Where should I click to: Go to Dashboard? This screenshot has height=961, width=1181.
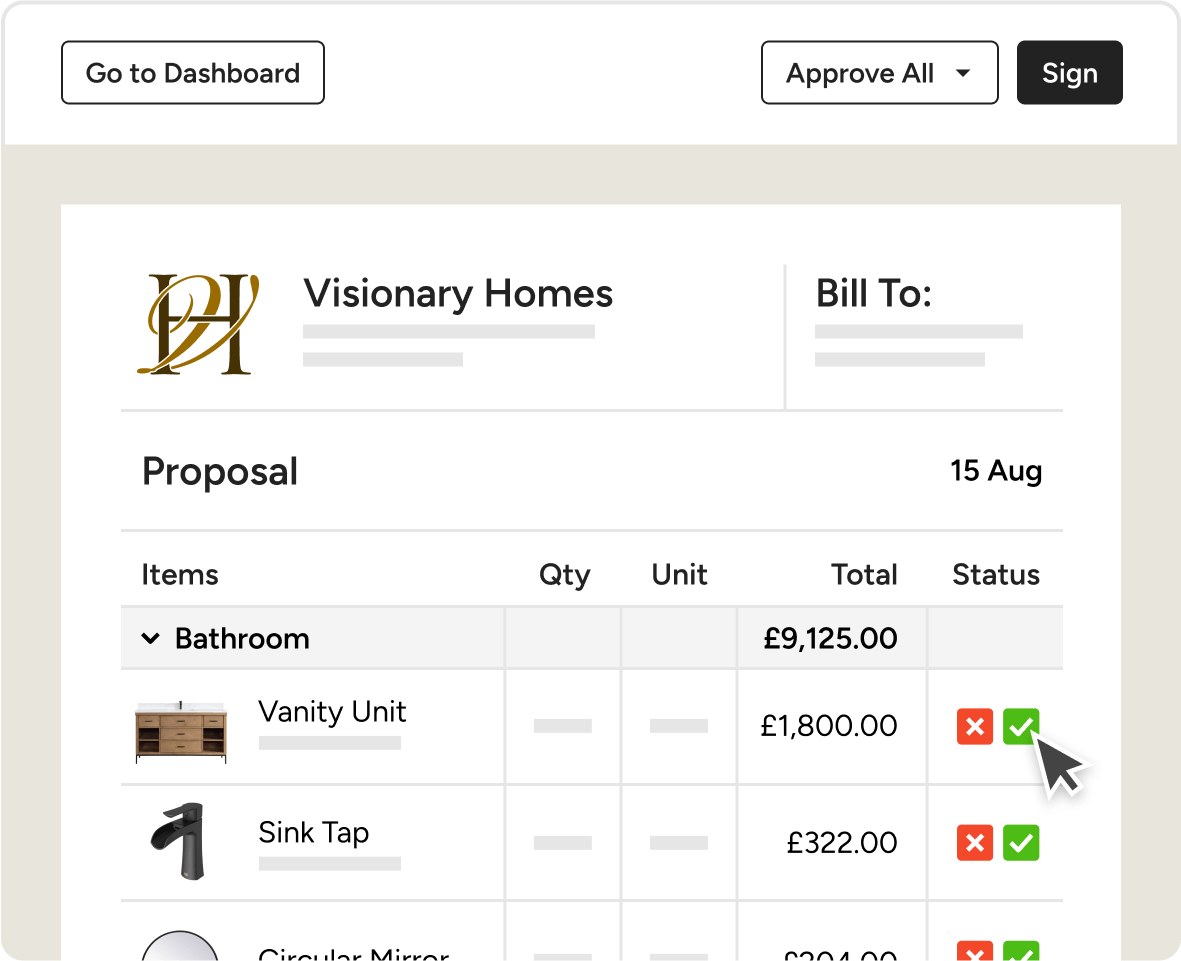coord(193,72)
